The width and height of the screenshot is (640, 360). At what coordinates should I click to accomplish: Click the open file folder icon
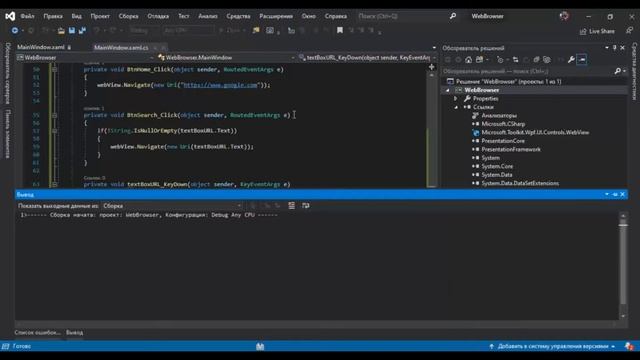[61, 30]
